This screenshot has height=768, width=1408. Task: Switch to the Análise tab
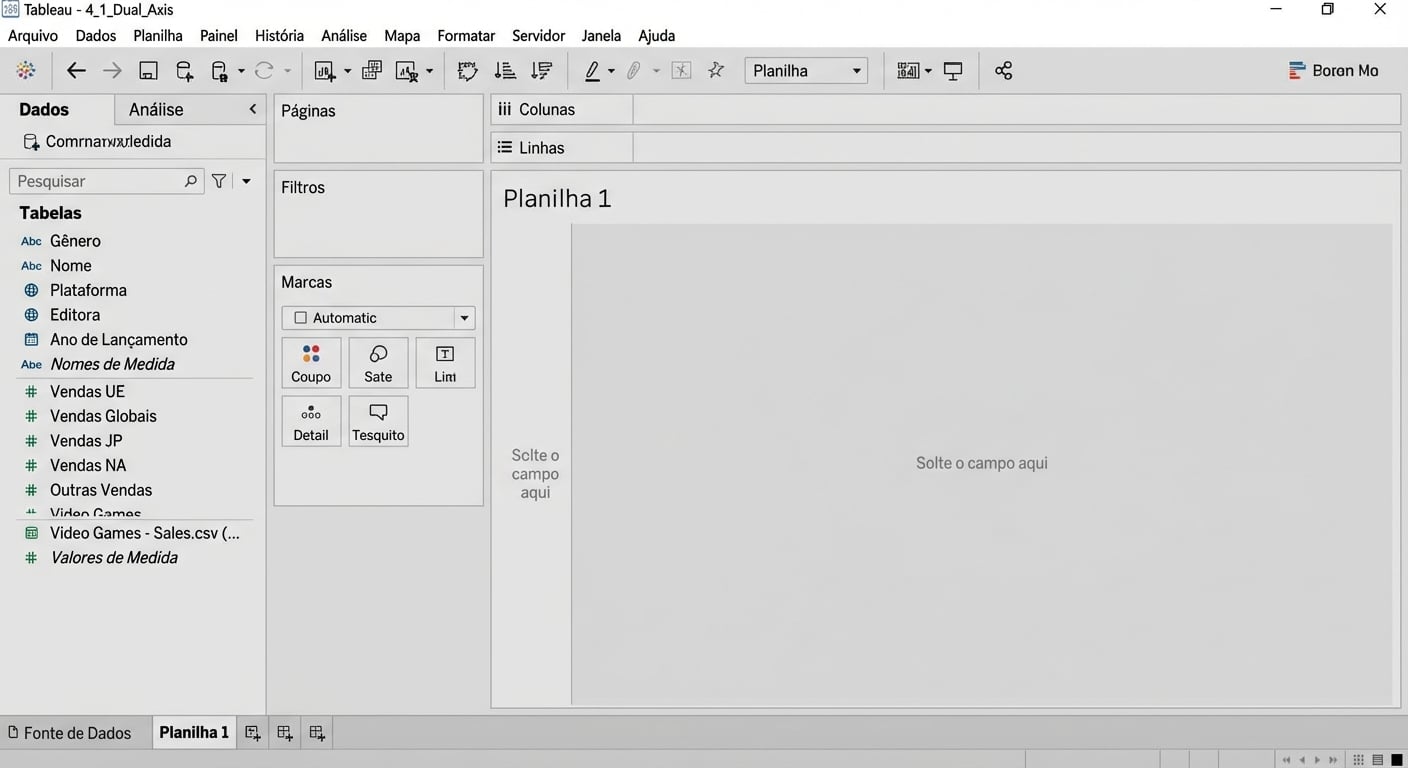coord(155,109)
